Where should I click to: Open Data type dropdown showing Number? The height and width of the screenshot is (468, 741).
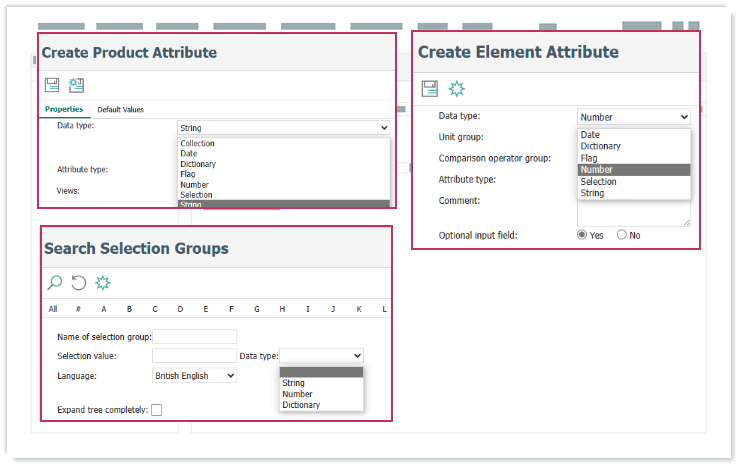coord(633,117)
